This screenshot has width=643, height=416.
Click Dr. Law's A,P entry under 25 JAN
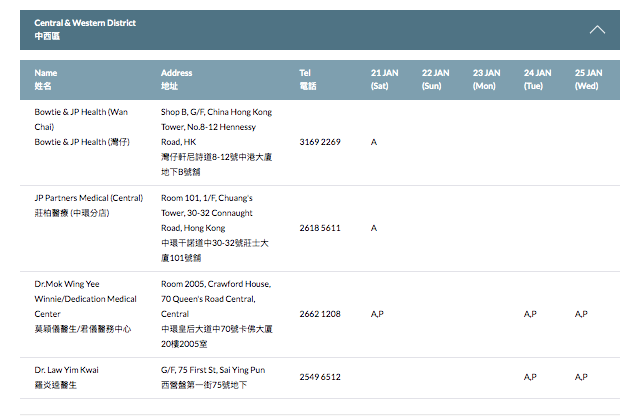[x=582, y=377]
